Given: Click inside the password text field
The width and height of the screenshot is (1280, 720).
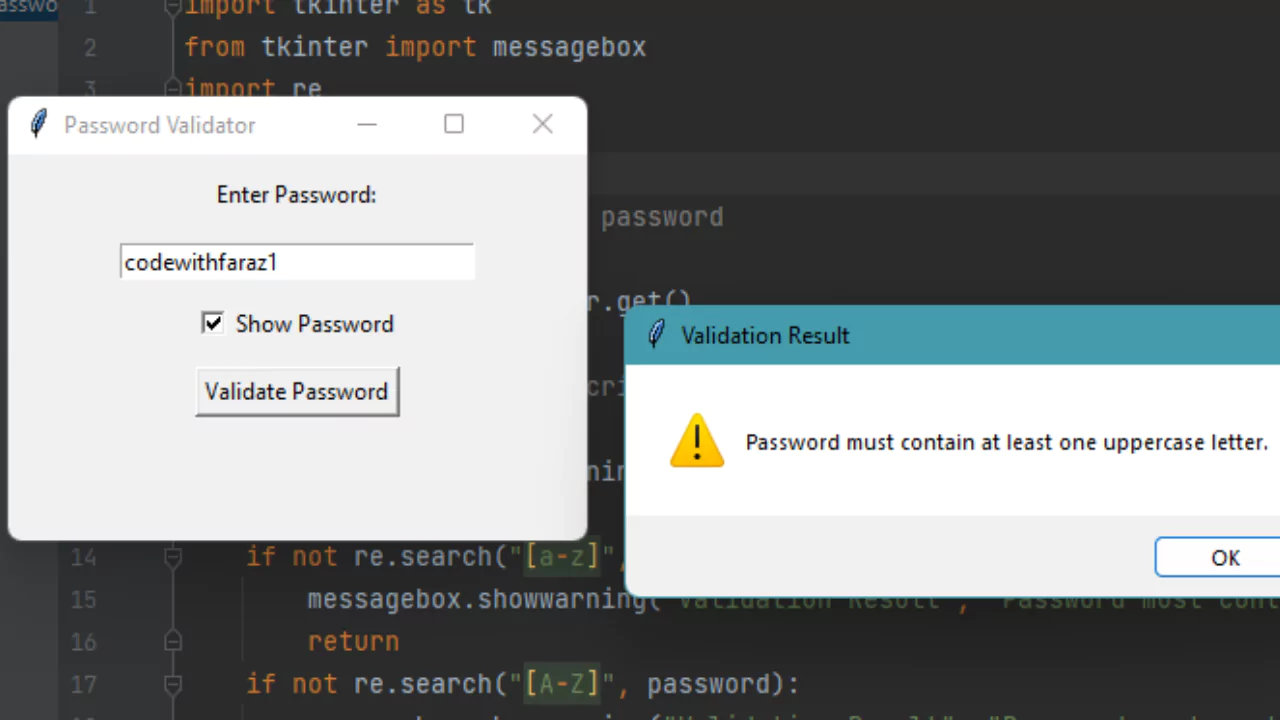Looking at the screenshot, I should click(x=296, y=262).
